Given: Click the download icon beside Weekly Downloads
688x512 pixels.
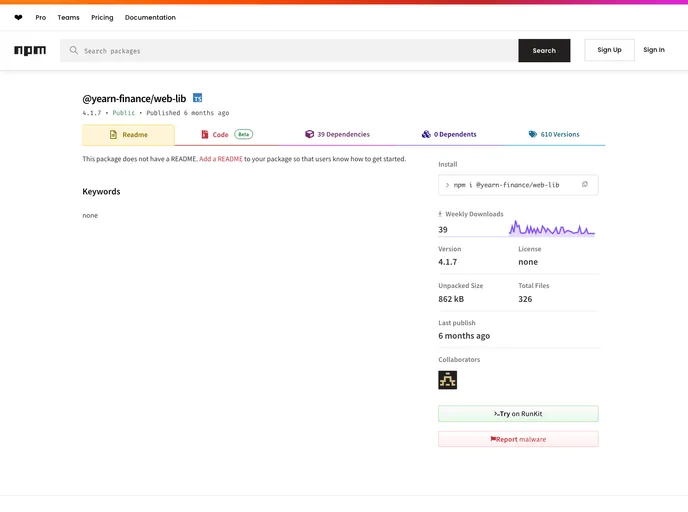Looking at the screenshot, I should pos(440,214).
